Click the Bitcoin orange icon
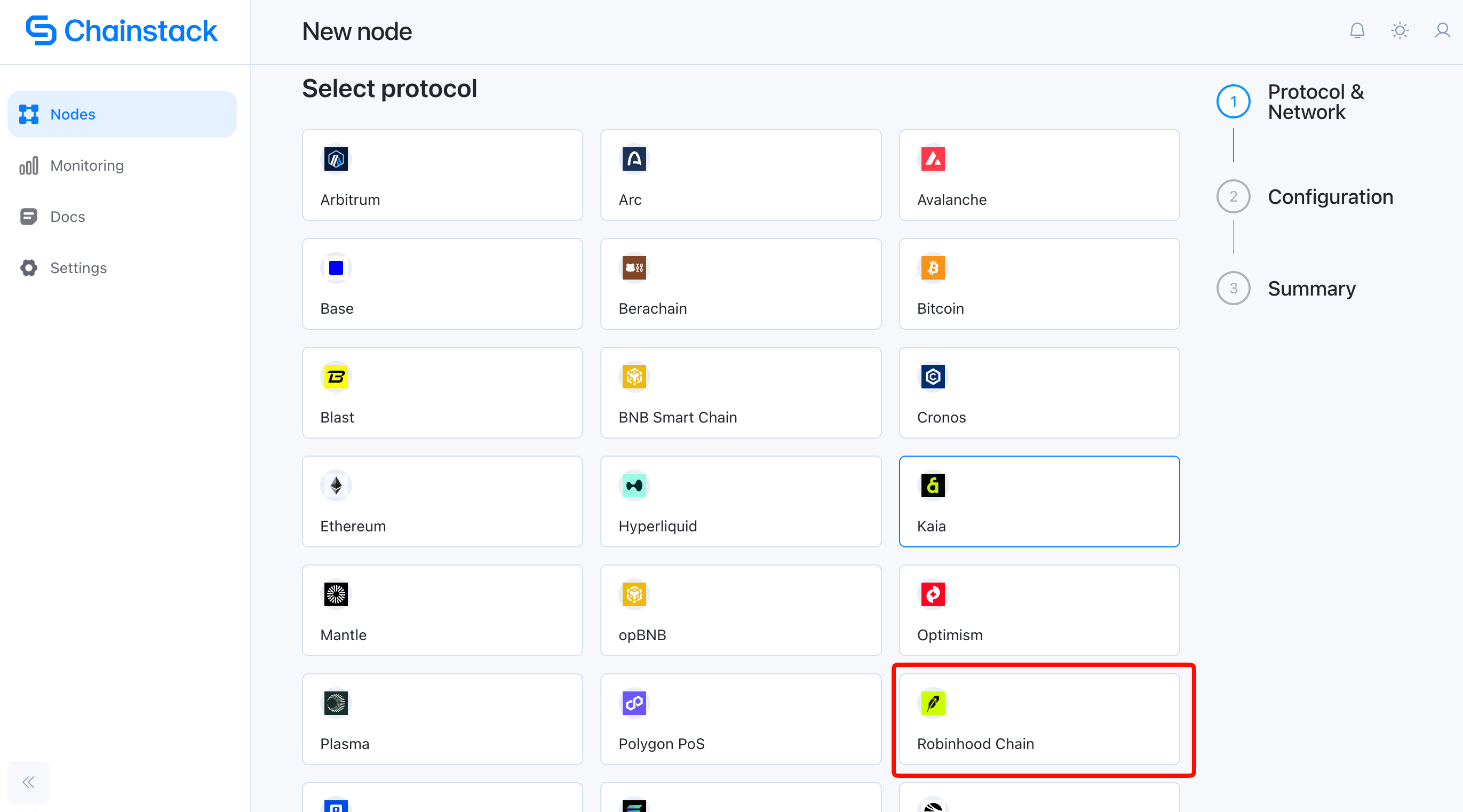The width and height of the screenshot is (1463, 812). point(933,268)
